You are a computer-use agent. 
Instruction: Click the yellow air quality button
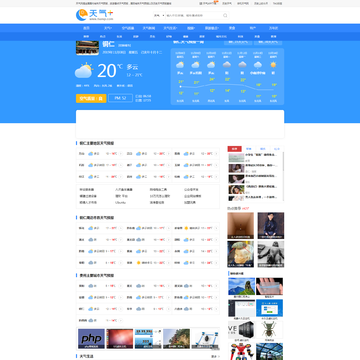coord(91,98)
